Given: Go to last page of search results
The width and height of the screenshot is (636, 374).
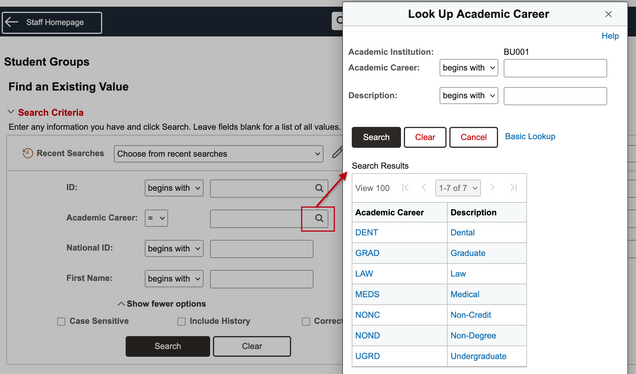Looking at the screenshot, I should click(514, 187).
